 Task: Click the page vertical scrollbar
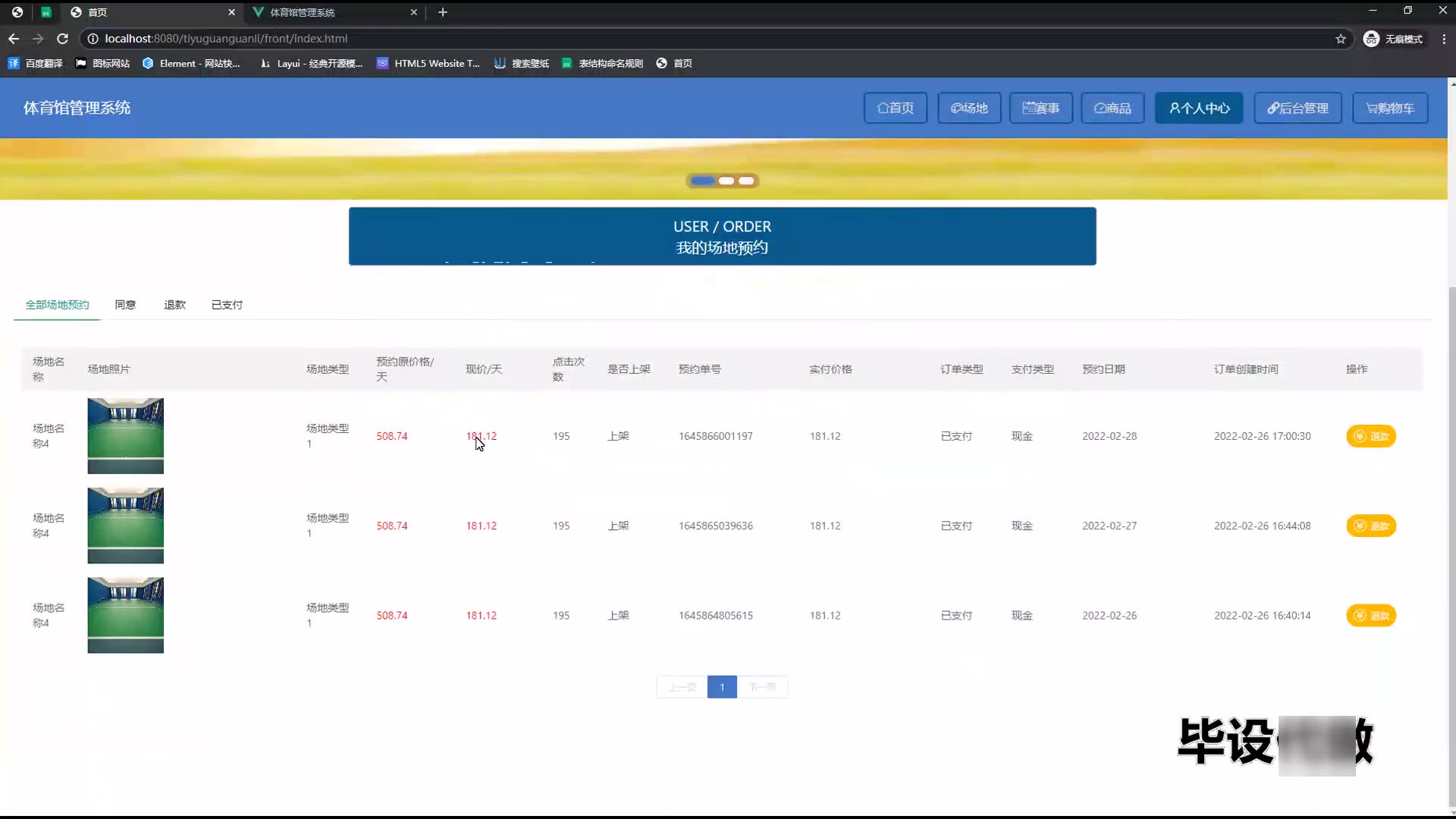(1451, 546)
